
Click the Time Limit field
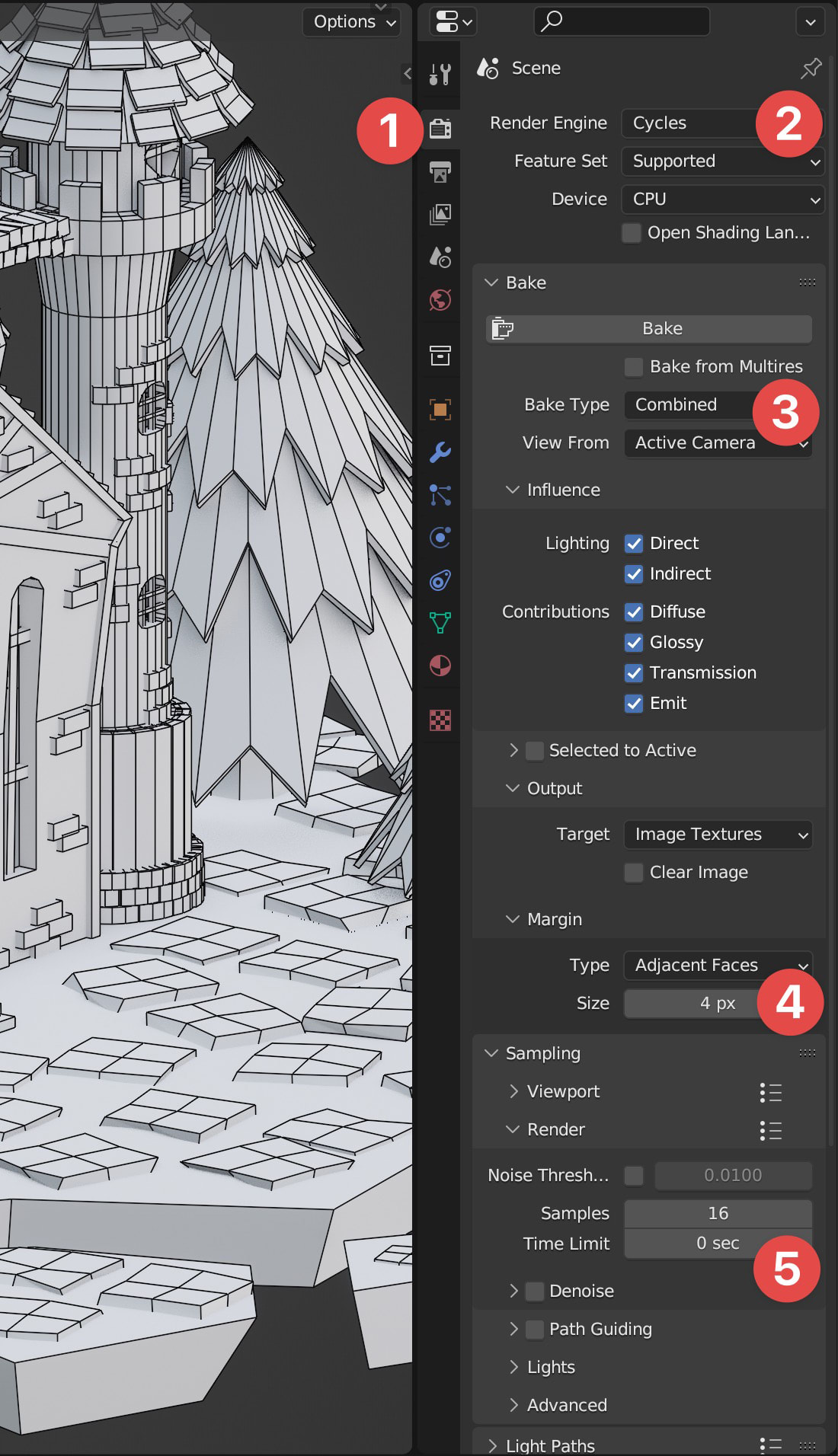[x=718, y=1244]
